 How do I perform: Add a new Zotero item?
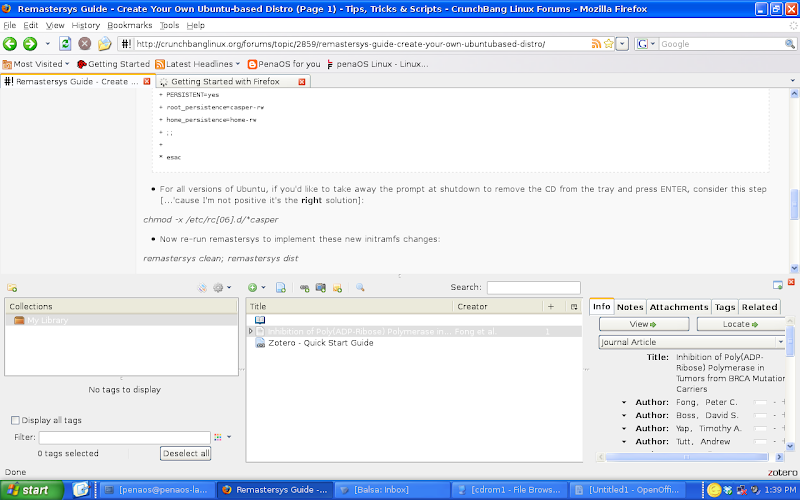coord(253,288)
